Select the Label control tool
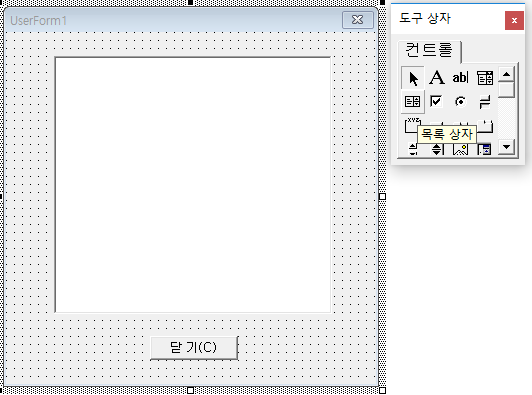The height and width of the screenshot is (395, 532). (437, 78)
